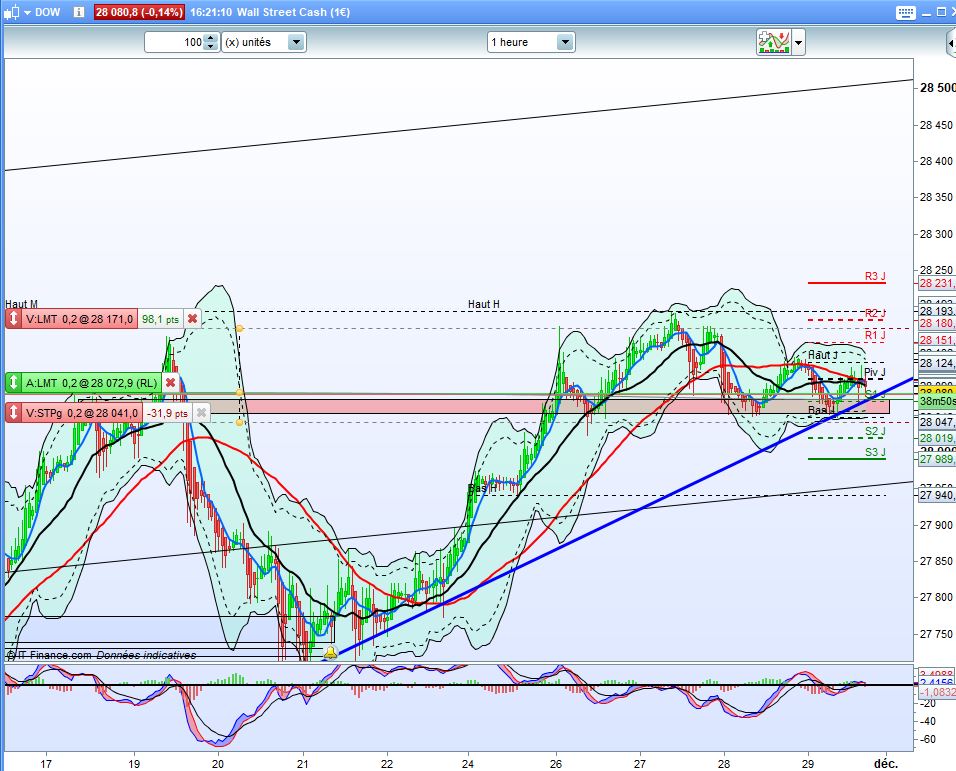Click the 28 019 S2 price tag
This screenshot has width=956, height=771.
936,438
